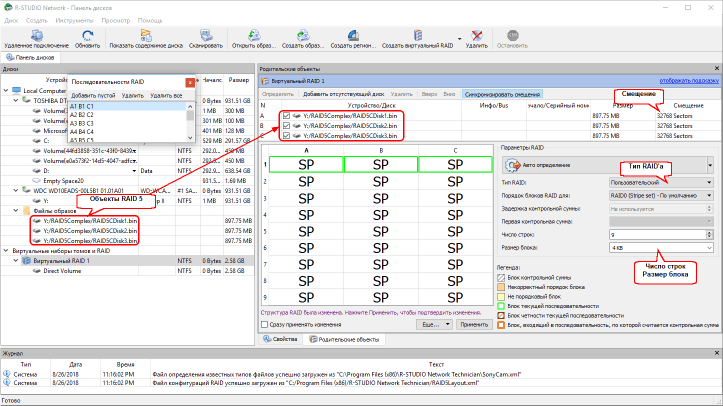723x406 pixels.
Task: Select sequence A3 B3 C3 in list
Action: pos(127,124)
